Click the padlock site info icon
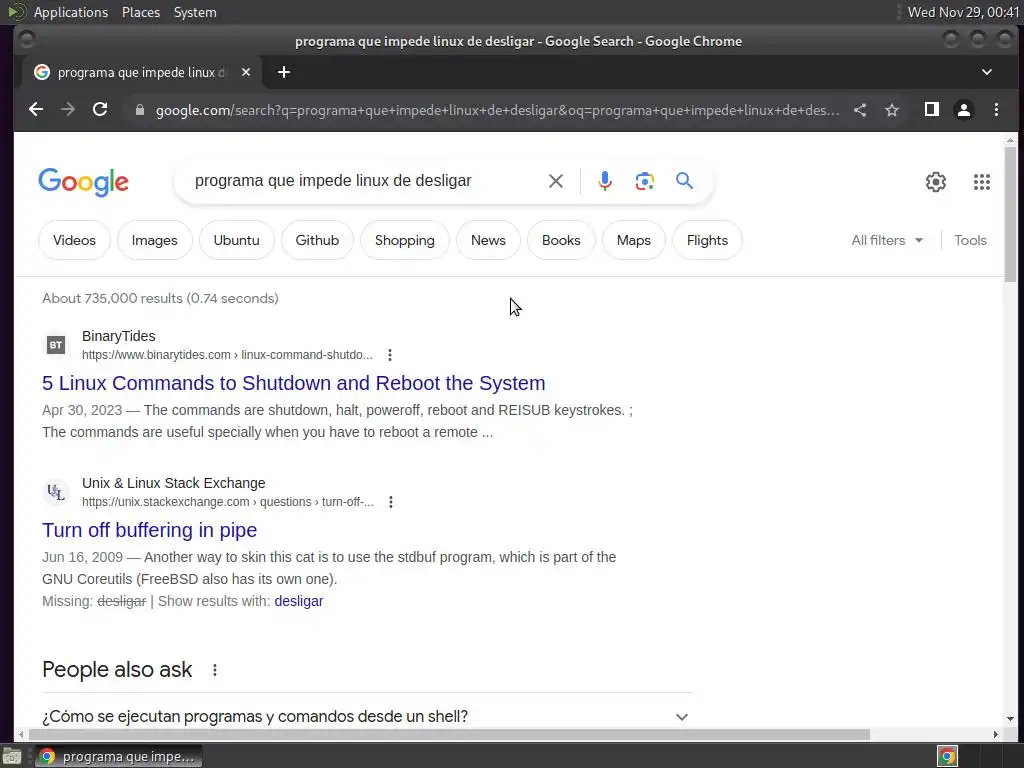 [x=139, y=110]
